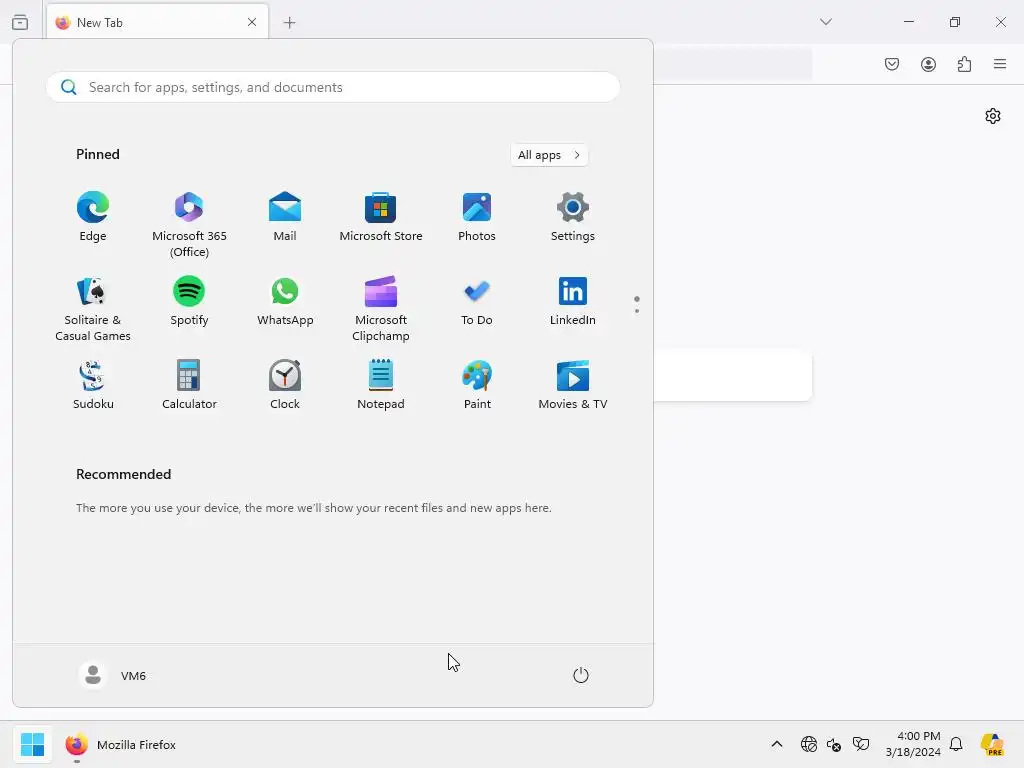Open the Firefox account icon
Viewport: 1024px width, 768px height.
[x=928, y=64]
